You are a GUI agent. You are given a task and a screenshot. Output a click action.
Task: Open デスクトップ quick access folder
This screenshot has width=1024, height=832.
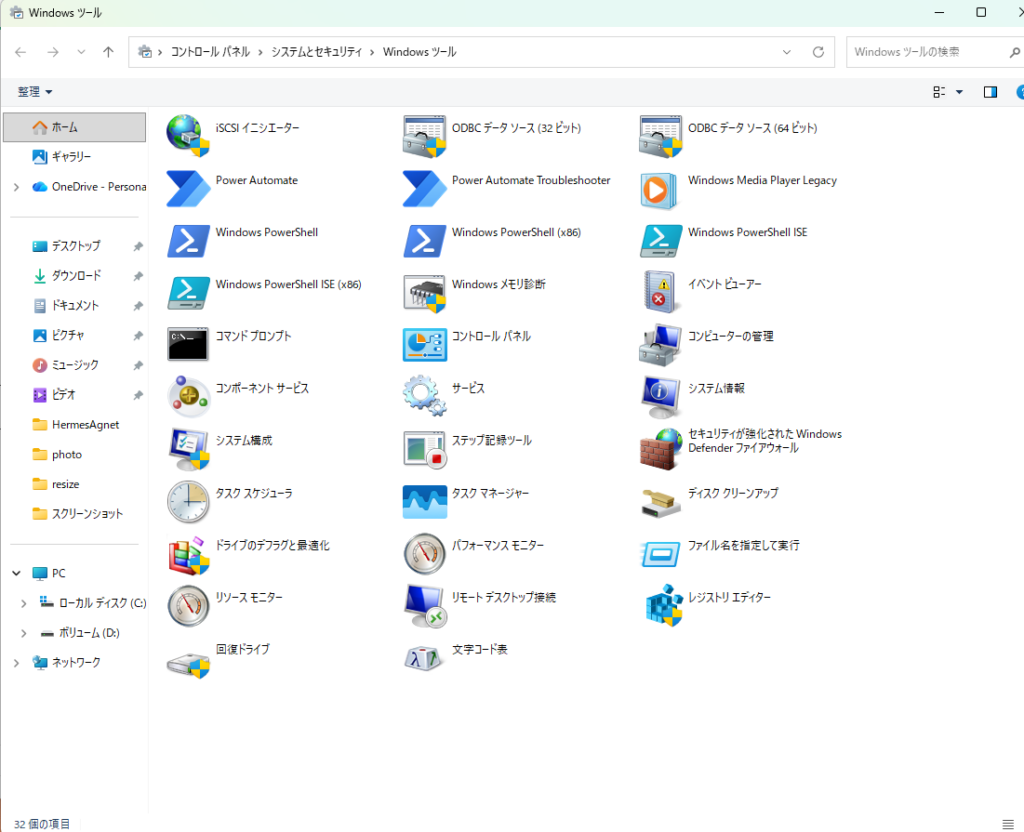click(x=74, y=246)
